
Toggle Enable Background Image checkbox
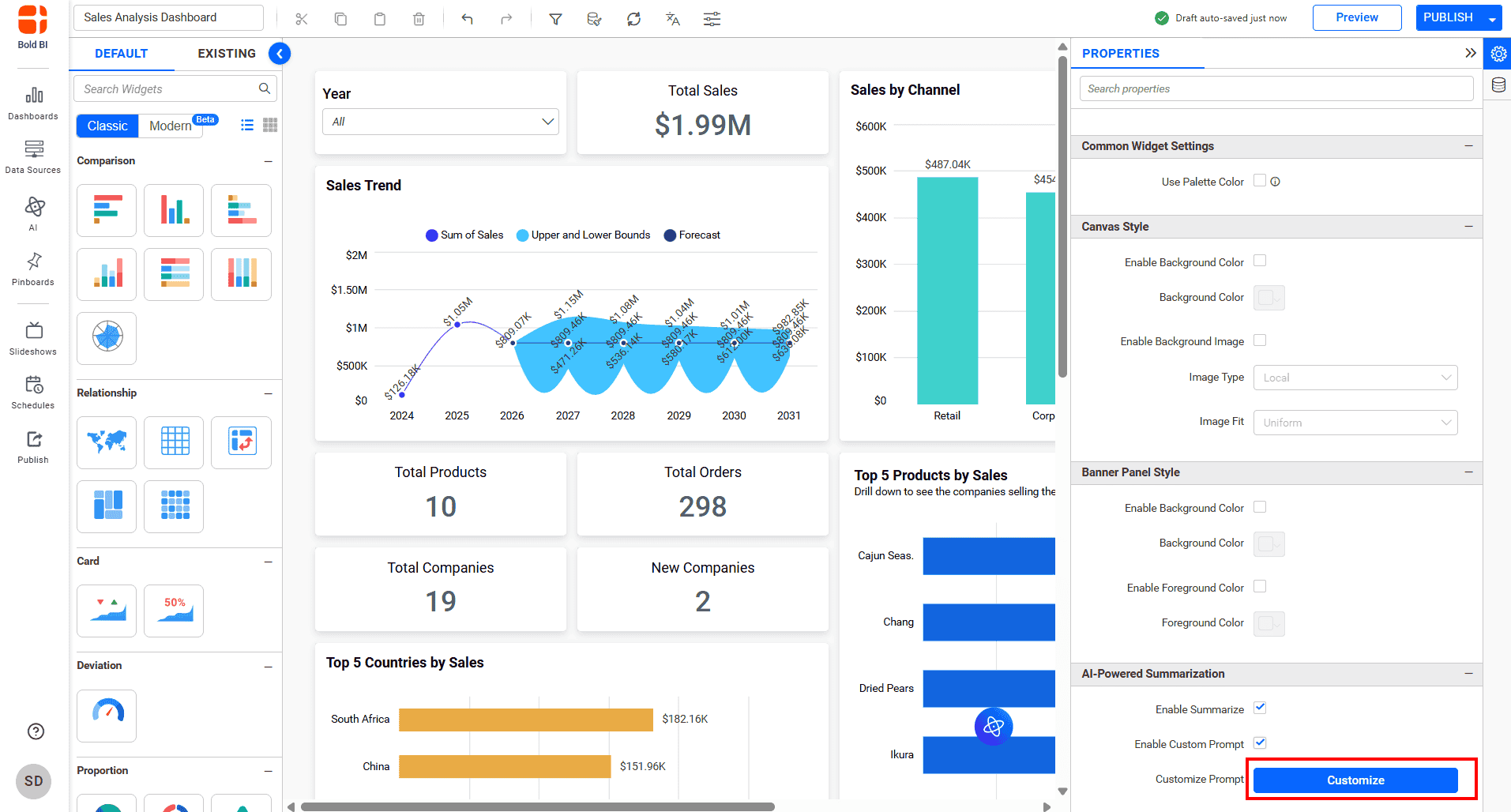click(1260, 340)
